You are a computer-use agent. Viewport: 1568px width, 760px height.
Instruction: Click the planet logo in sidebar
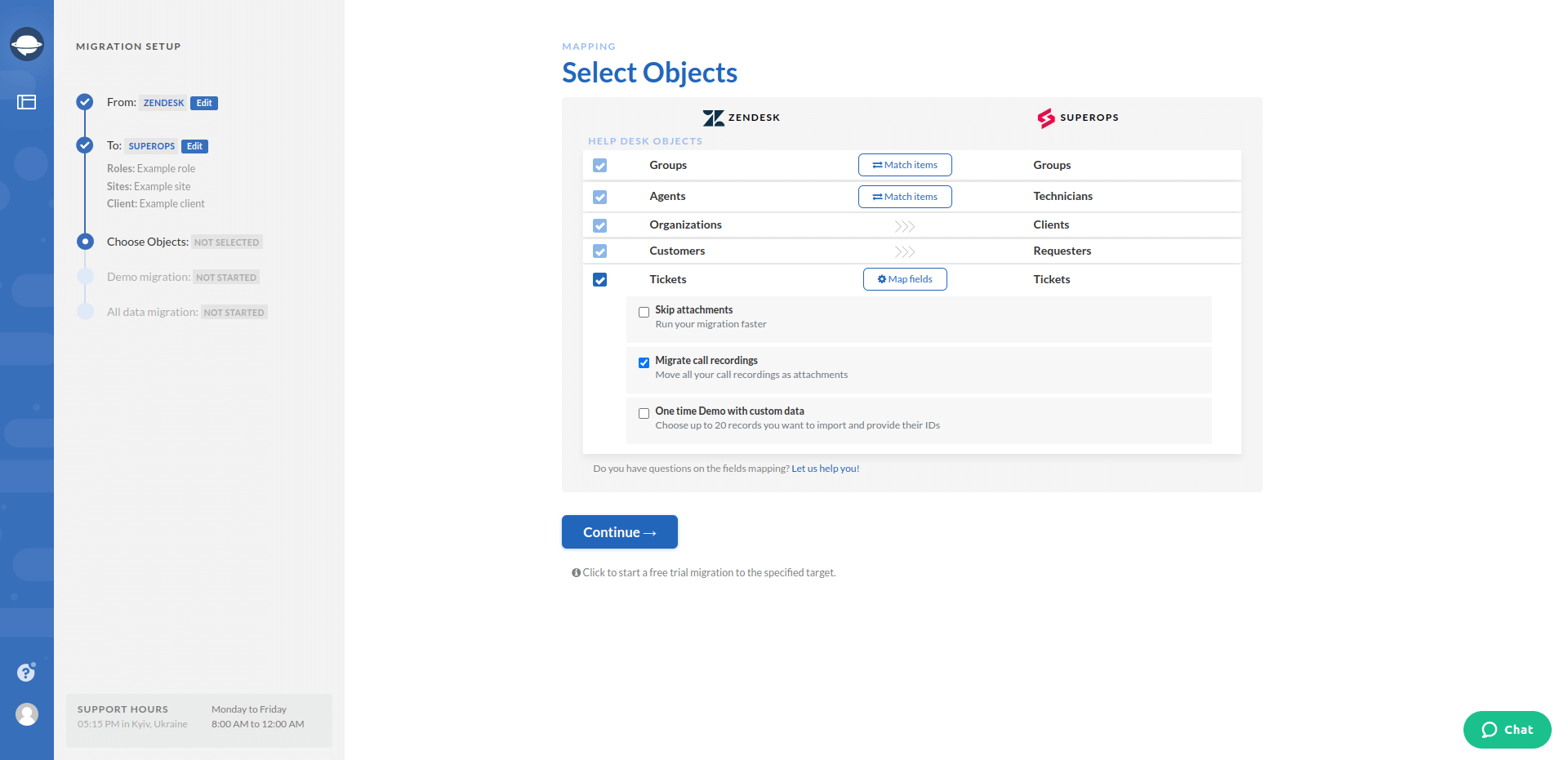point(27,44)
